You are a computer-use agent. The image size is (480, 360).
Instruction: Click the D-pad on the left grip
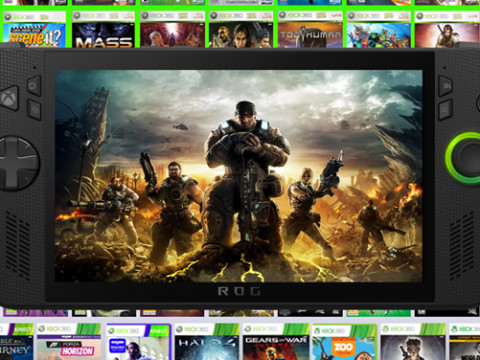tap(17, 163)
